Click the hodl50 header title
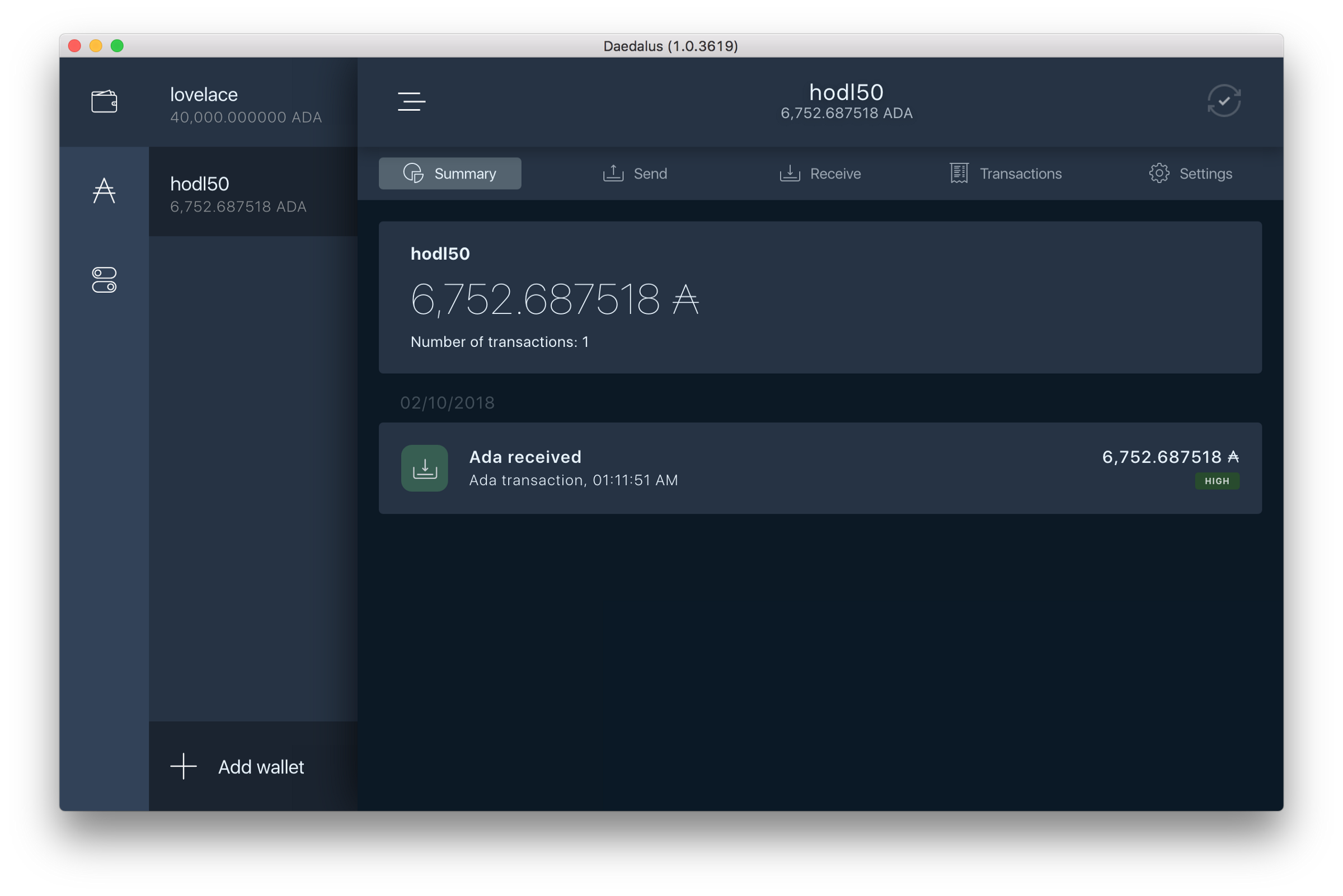Image resolution: width=1343 pixels, height=896 pixels. tap(846, 92)
